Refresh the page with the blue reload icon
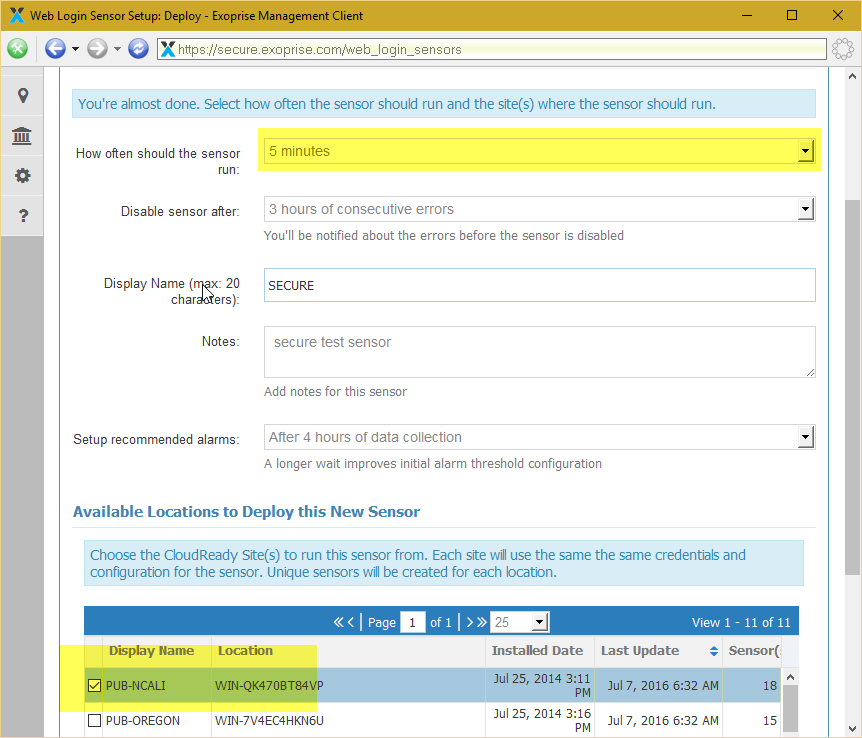 click(x=139, y=49)
